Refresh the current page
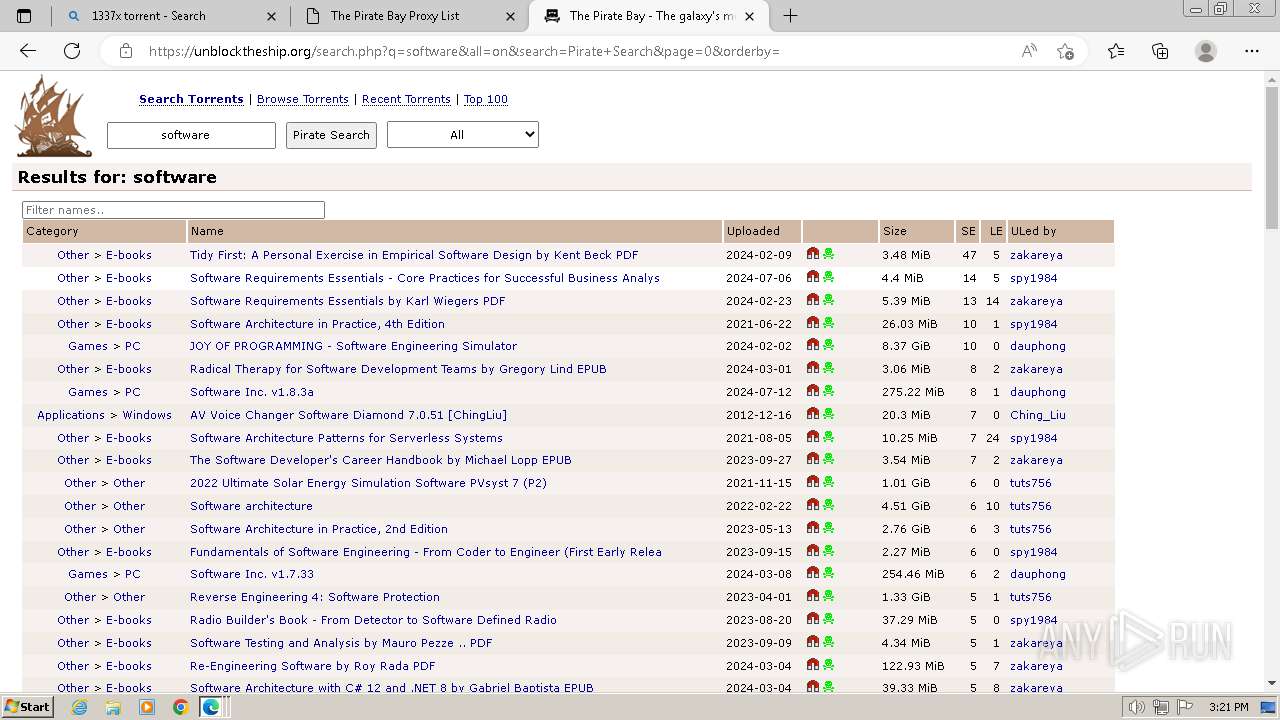This screenshot has width=1280, height=720. [x=72, y=51]
